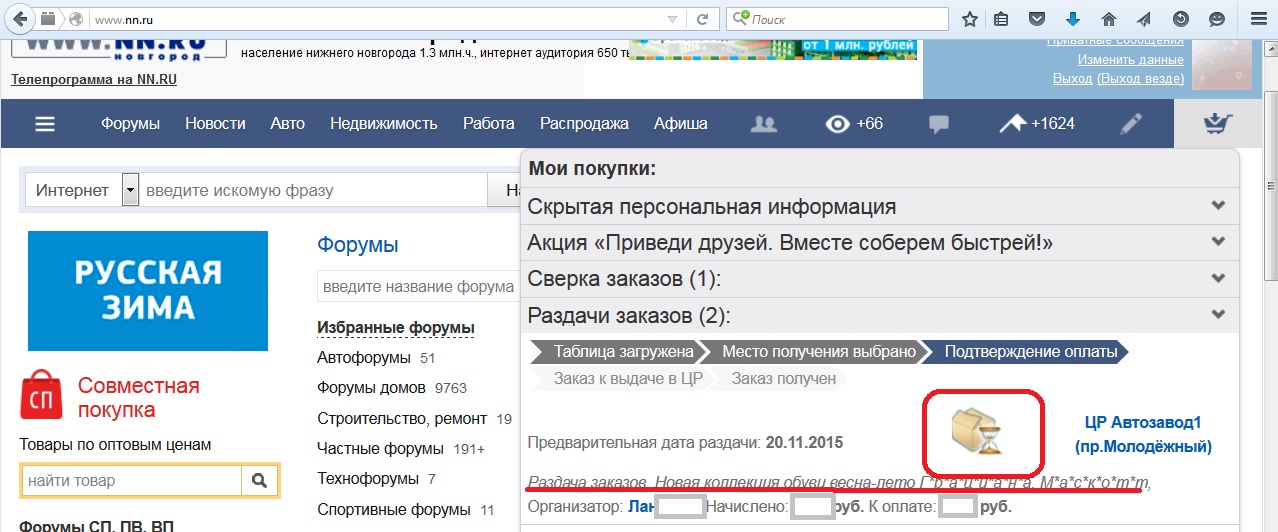Open Недвижимость in the navigation bar
Screen dimensions: 1278x532
tap(384, 124)
